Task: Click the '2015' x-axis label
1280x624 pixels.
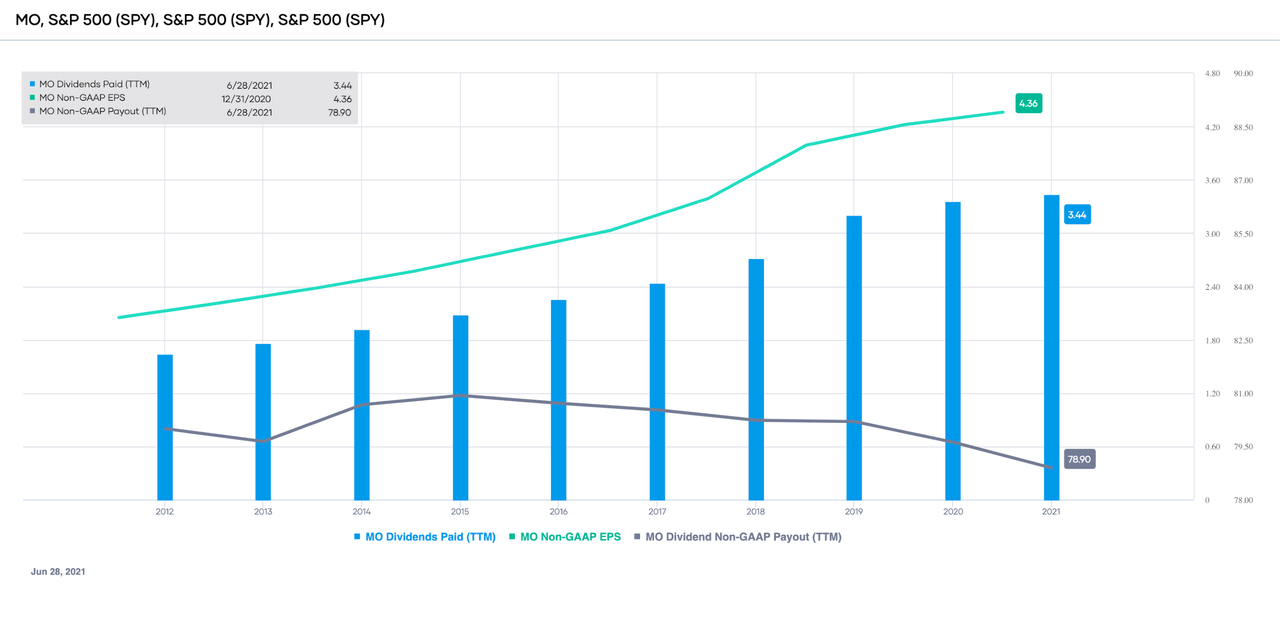Action: [460, 511]
